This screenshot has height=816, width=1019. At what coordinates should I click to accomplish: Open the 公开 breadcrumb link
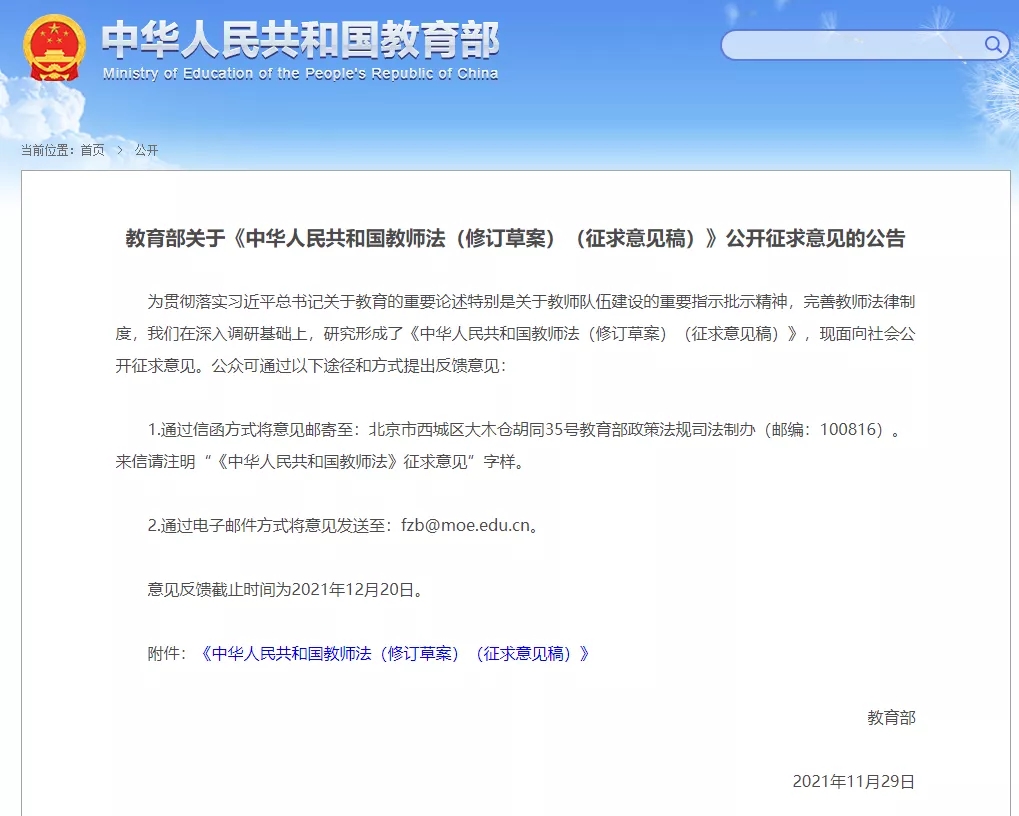[x=146, y=150]
